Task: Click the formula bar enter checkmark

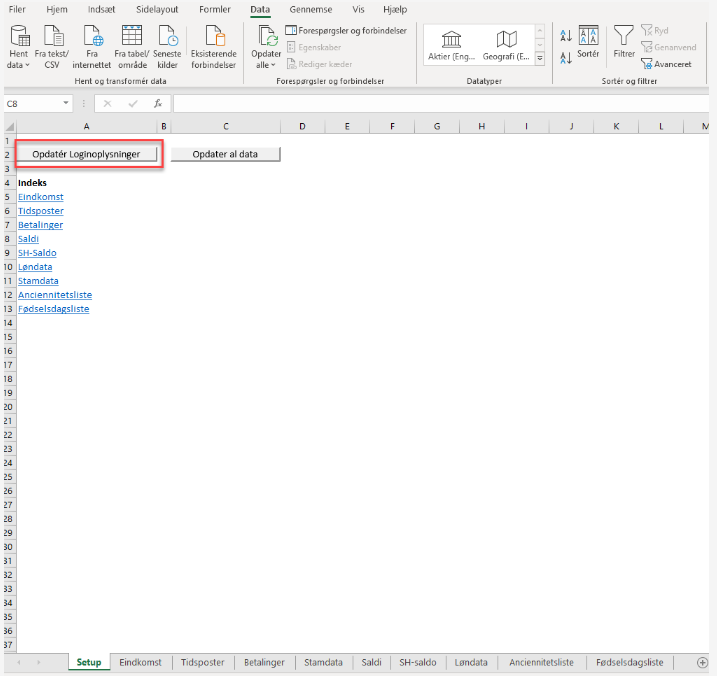Action: [x=133, y=103]
